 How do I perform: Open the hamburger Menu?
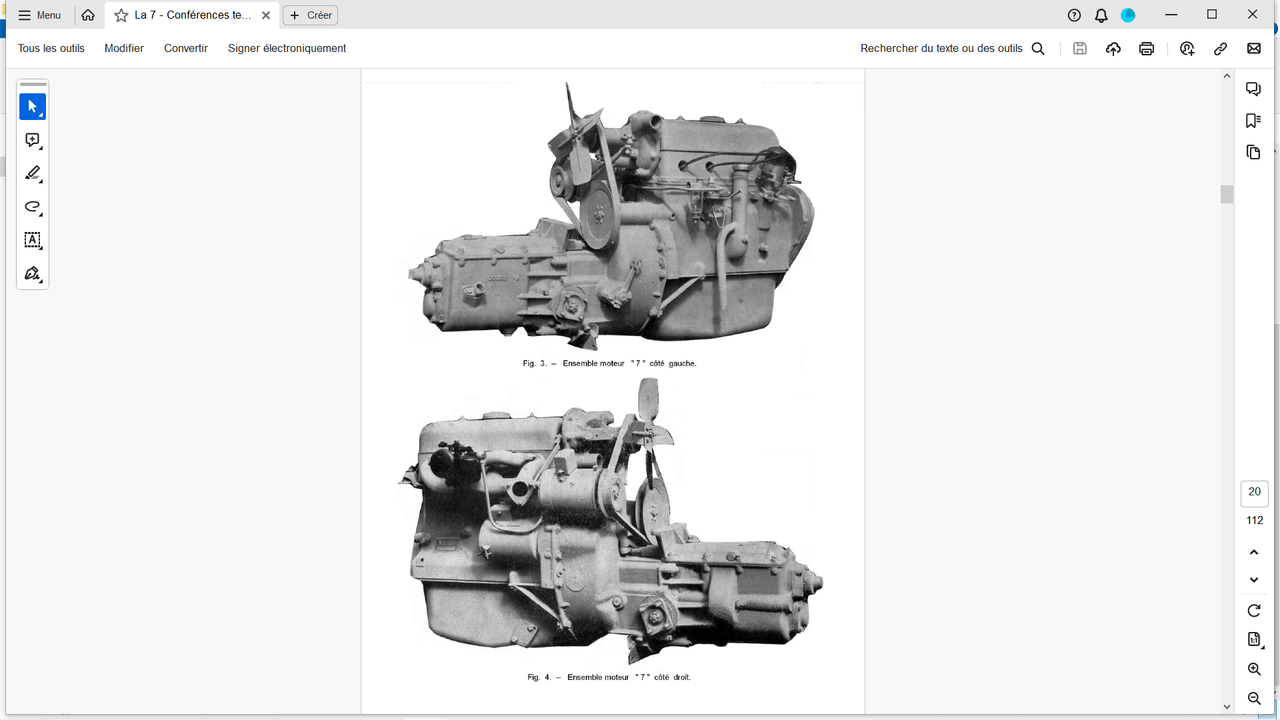point(40,15)
